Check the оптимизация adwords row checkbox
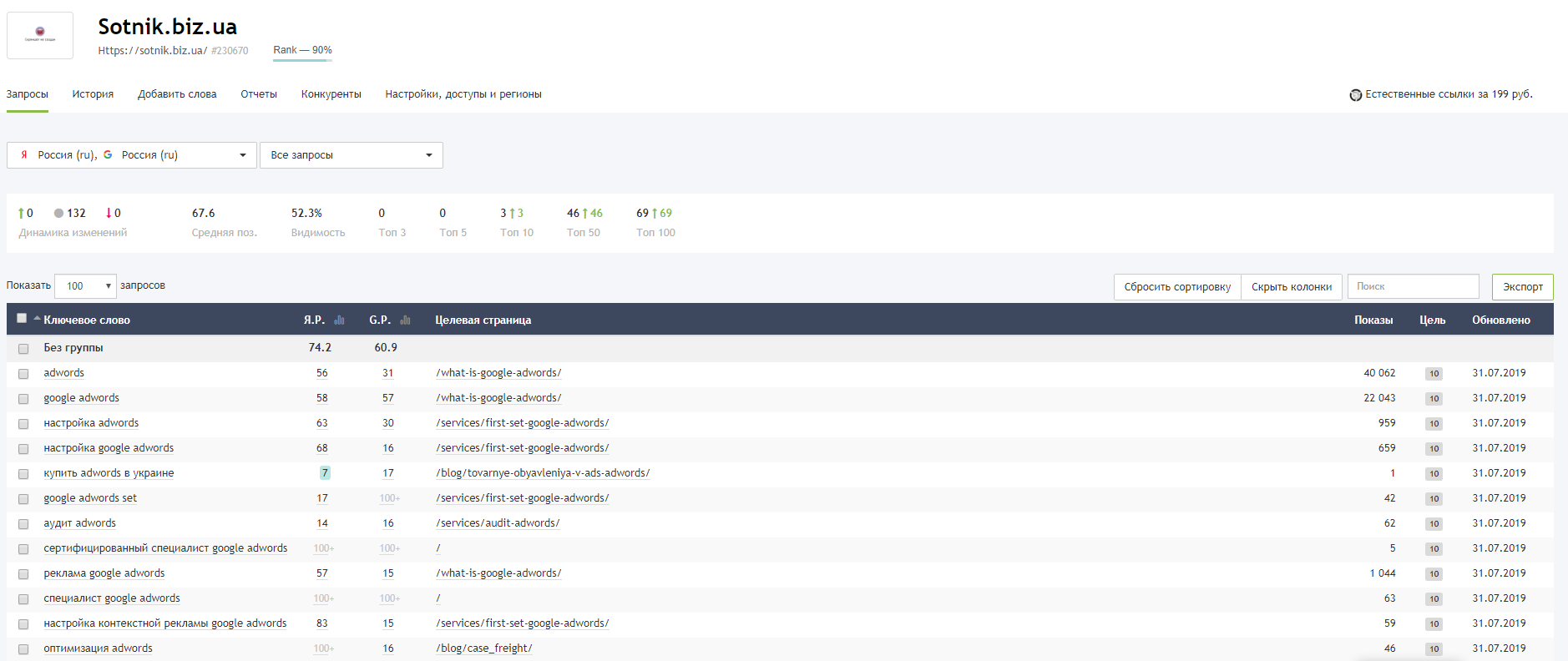Screen dimensions: 1568x661 (23, 649)
